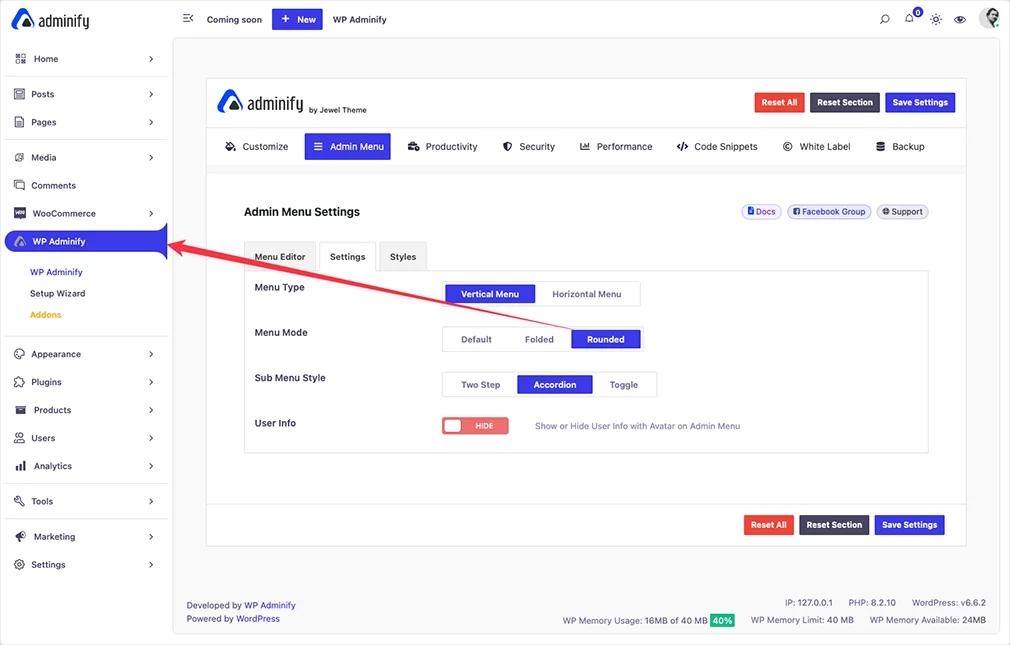This screenshot has height=645, width=1010.
Task: Click the top Save Settings button
Action: 920,102
